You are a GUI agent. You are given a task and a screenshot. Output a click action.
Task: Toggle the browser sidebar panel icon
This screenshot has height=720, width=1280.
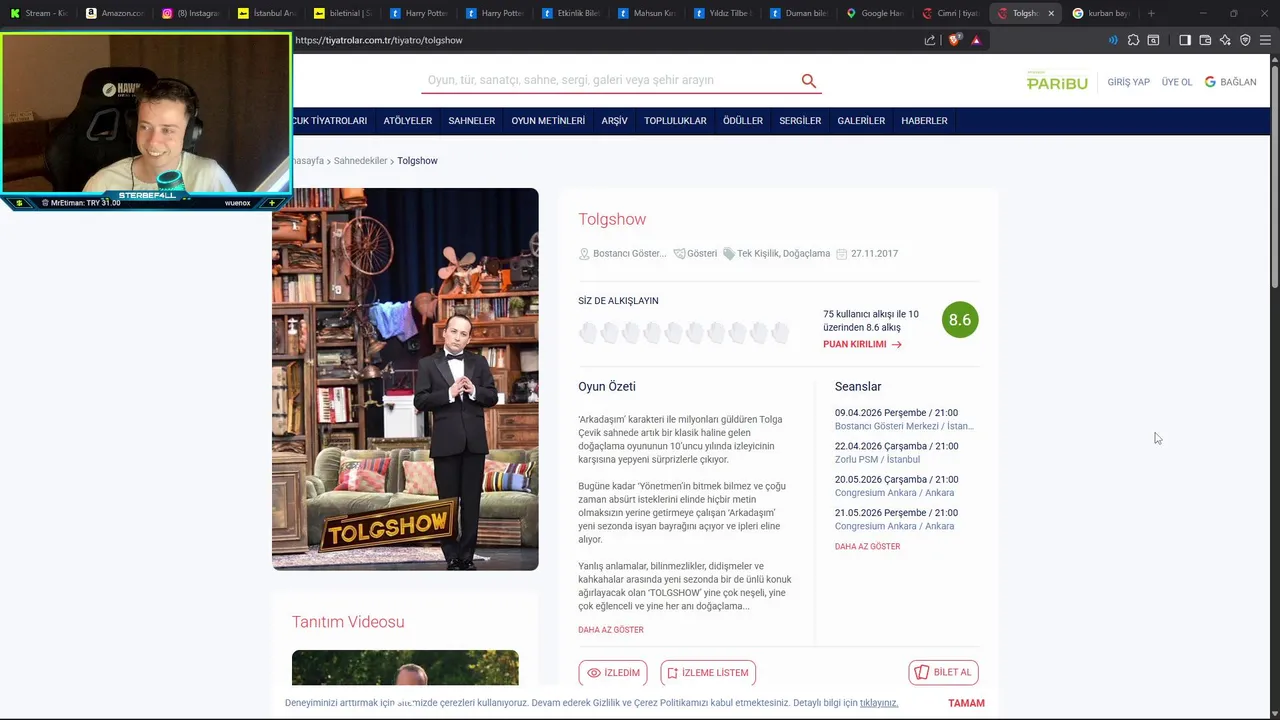(x=1185, y=40)
